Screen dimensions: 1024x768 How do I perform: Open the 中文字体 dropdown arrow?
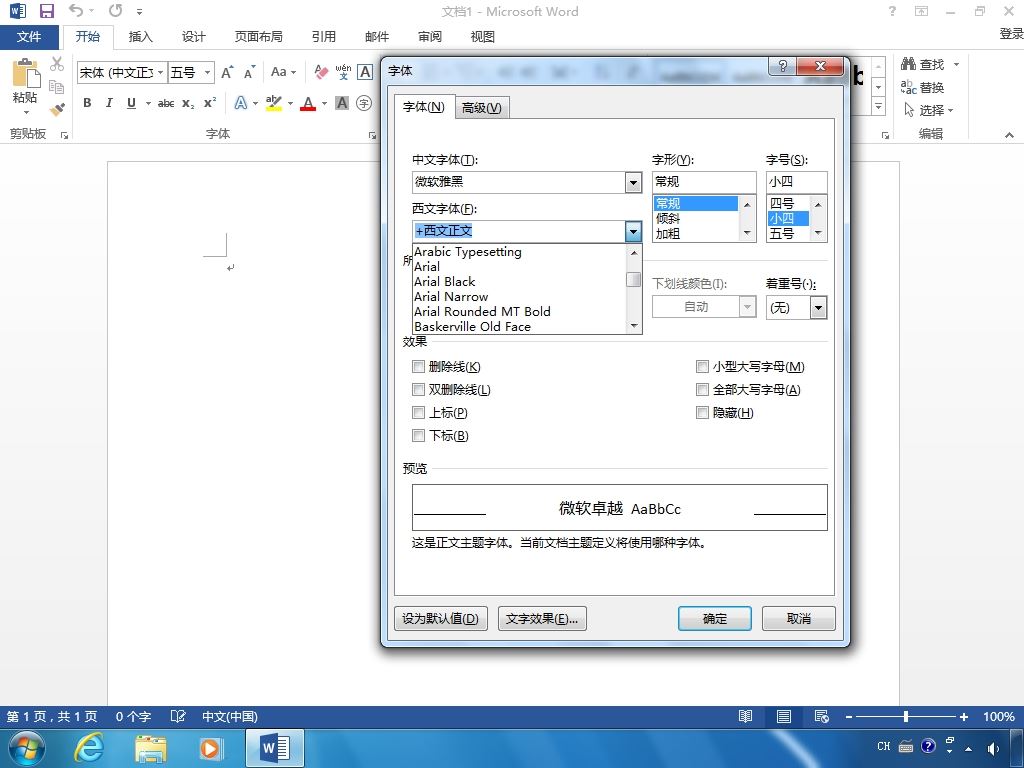pos(633,182)
